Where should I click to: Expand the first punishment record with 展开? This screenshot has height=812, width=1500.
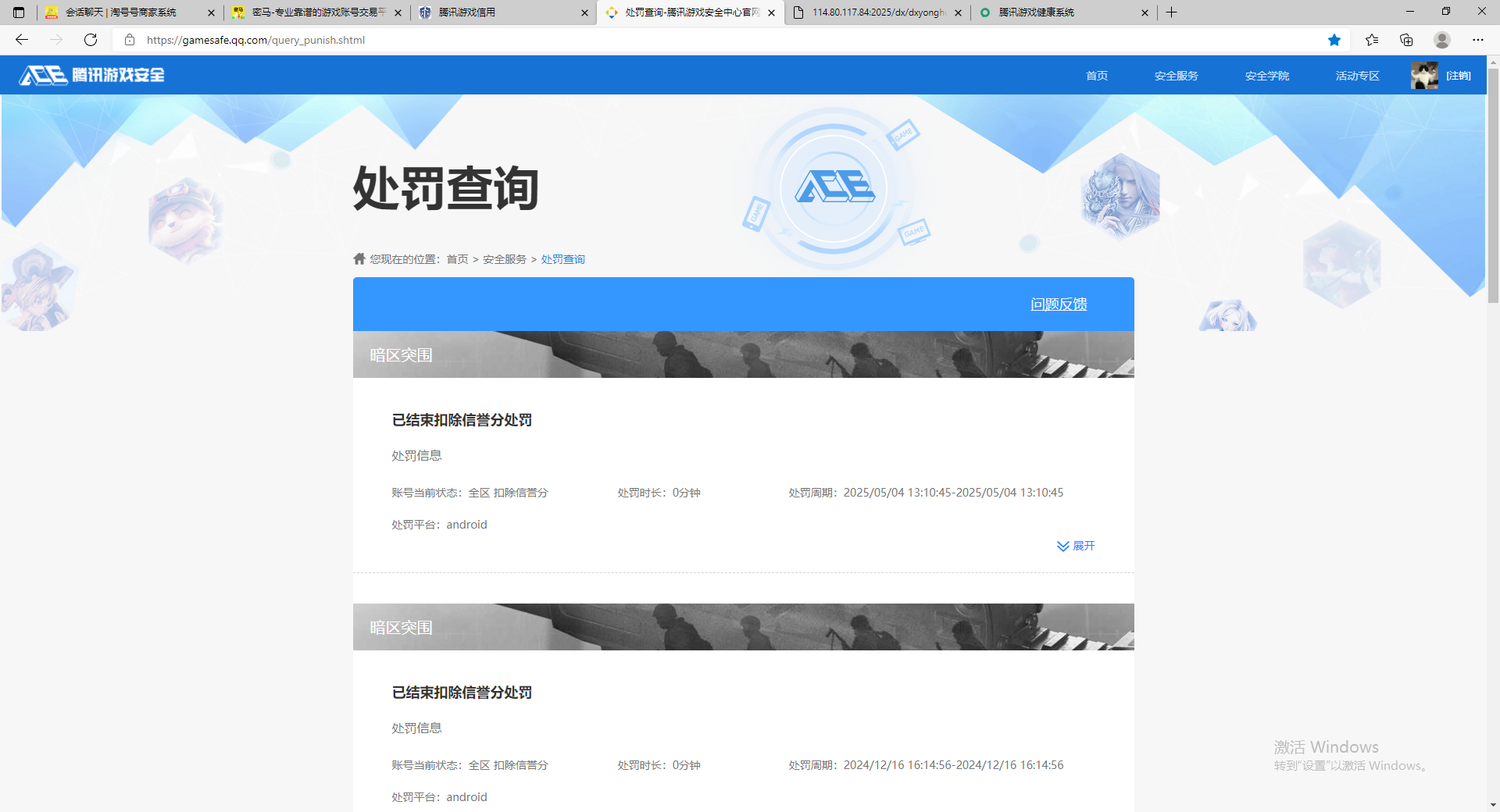1076,546
